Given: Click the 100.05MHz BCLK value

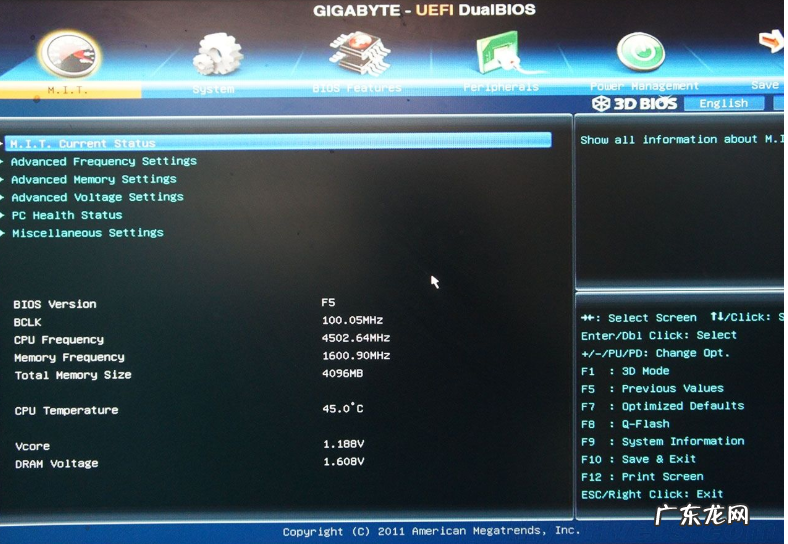Looking at the screenshot, I should (352, 320).
